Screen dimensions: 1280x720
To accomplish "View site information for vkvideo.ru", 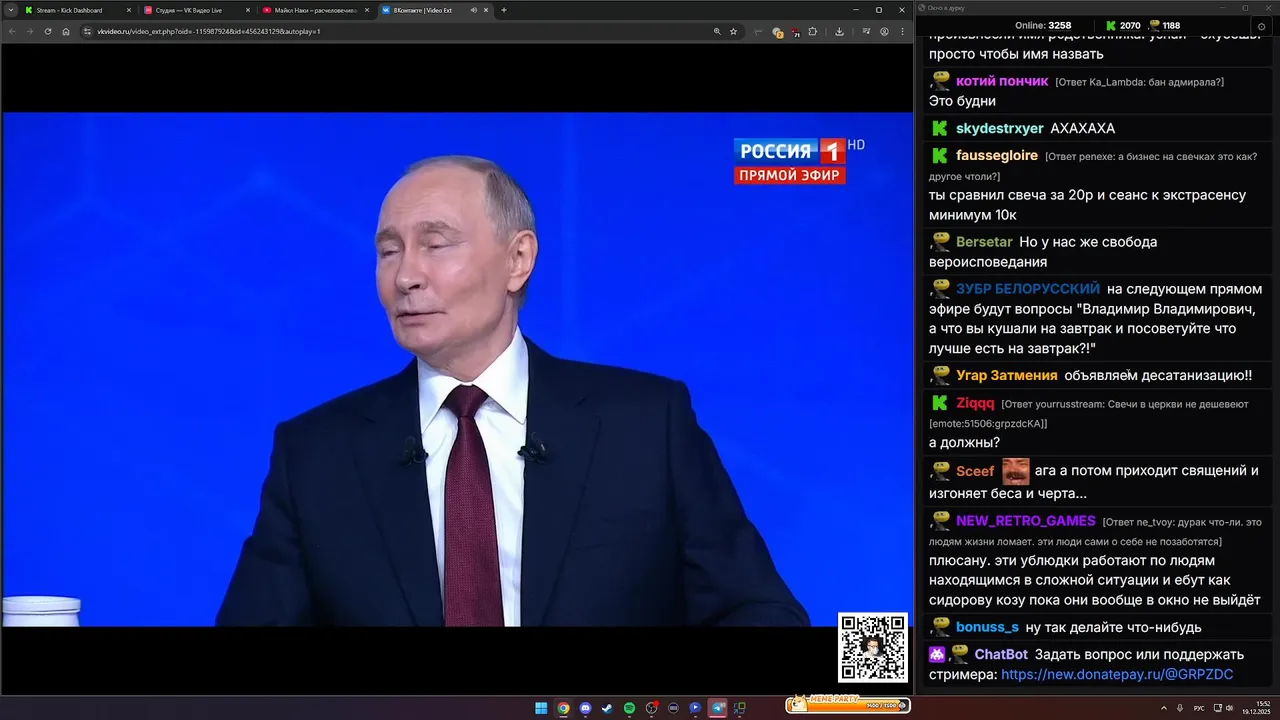I will (x=88, y=31).
